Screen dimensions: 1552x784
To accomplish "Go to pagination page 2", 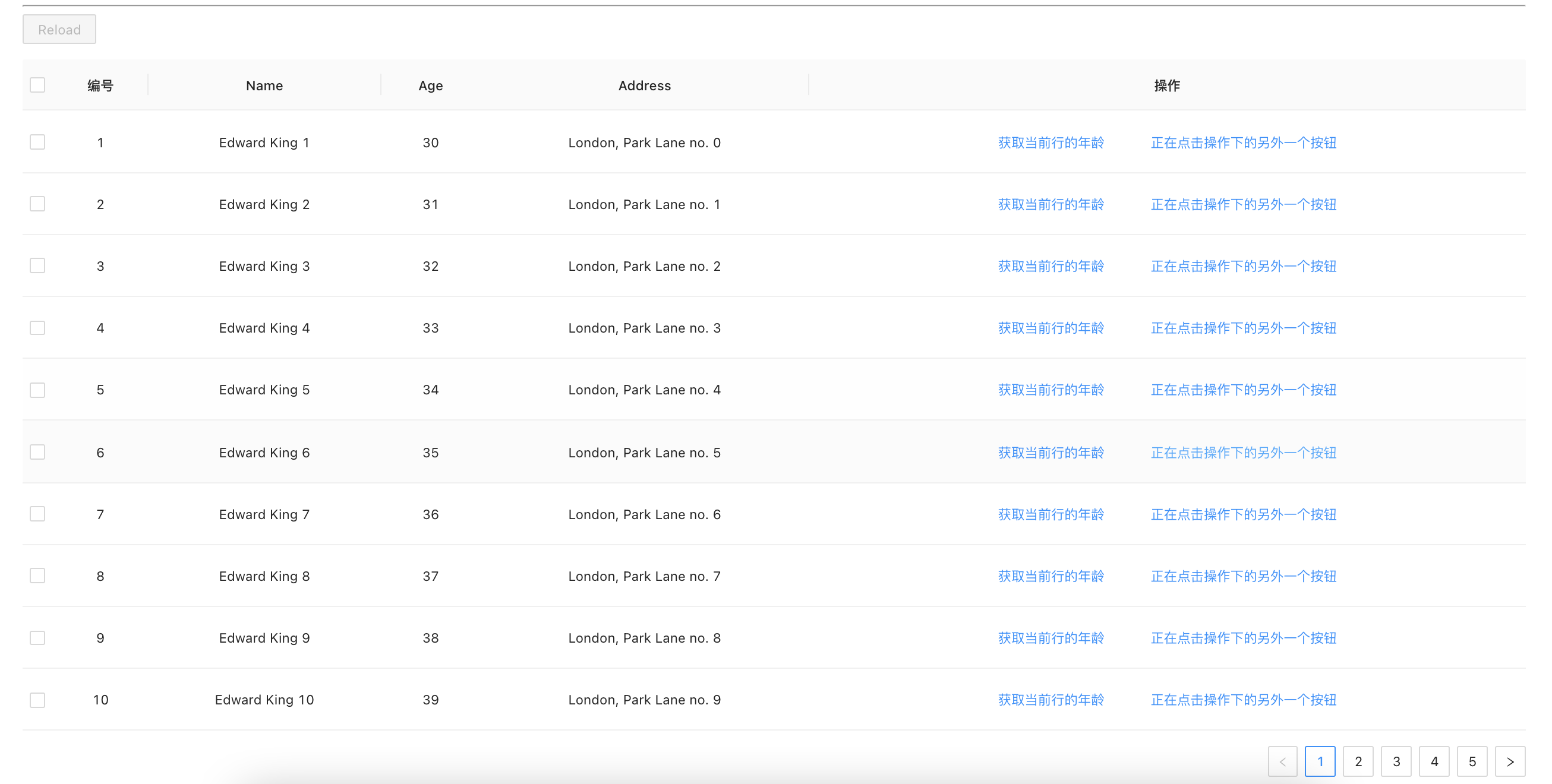I will 1358,761.
